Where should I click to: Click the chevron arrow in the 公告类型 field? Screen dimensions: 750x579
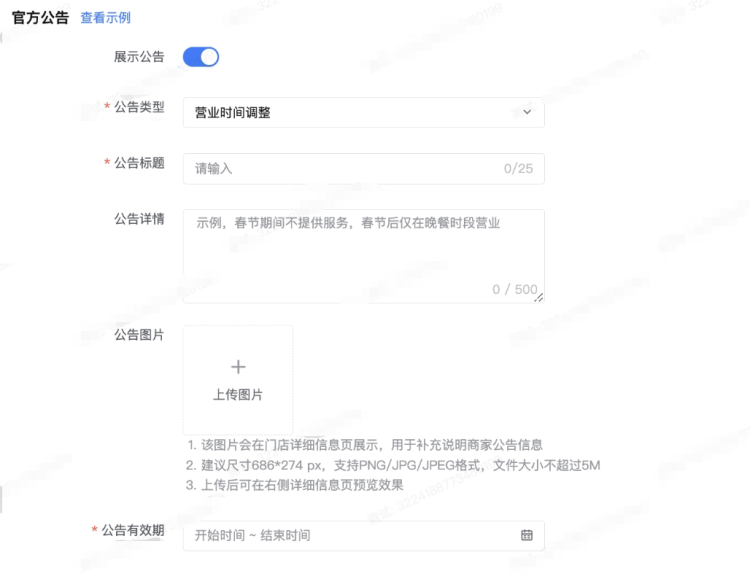point(527,112)
